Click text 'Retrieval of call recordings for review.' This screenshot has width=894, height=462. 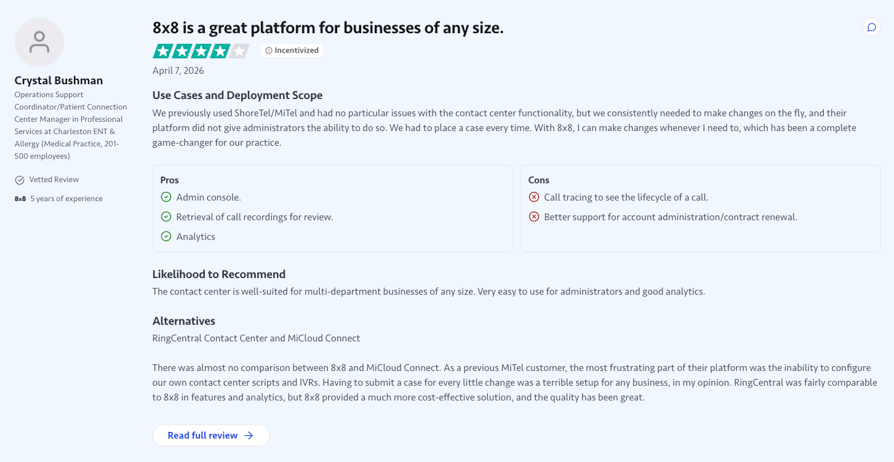coord(255,217)
